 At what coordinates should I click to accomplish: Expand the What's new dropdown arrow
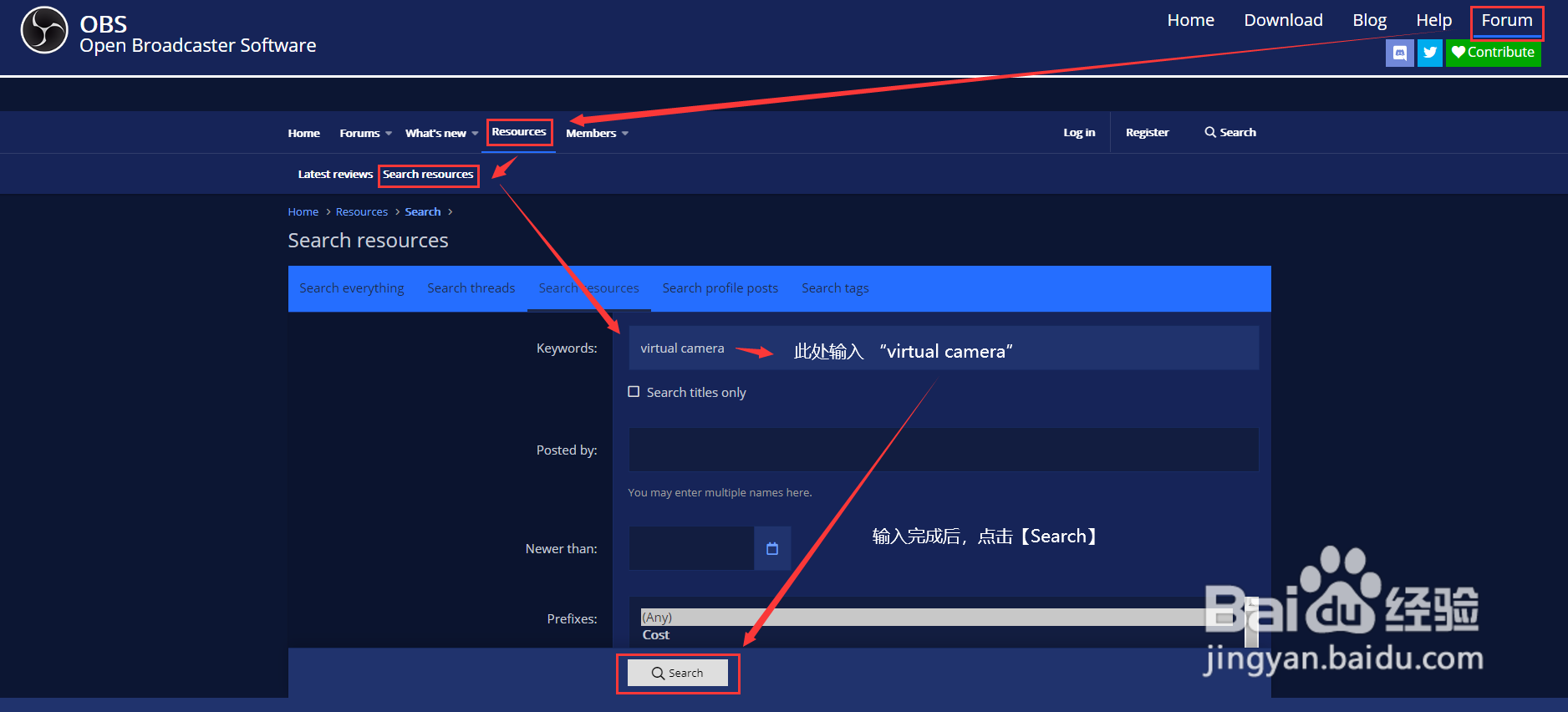click(475, 134)
